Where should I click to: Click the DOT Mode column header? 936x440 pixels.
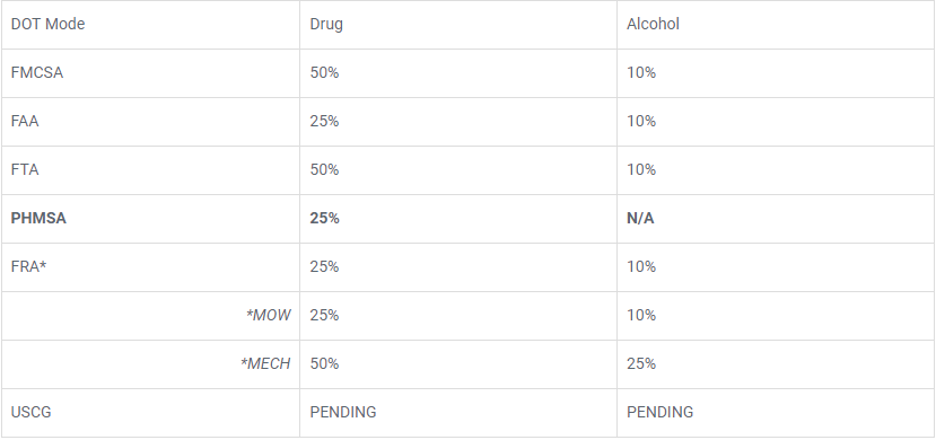pyautogui.click(x=47, y=24)
